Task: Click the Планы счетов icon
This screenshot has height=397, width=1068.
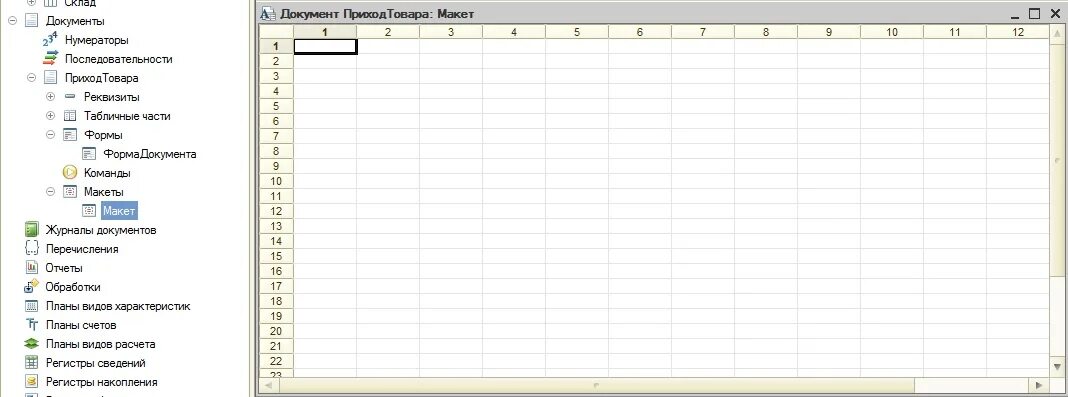Action: click(31, 325)
